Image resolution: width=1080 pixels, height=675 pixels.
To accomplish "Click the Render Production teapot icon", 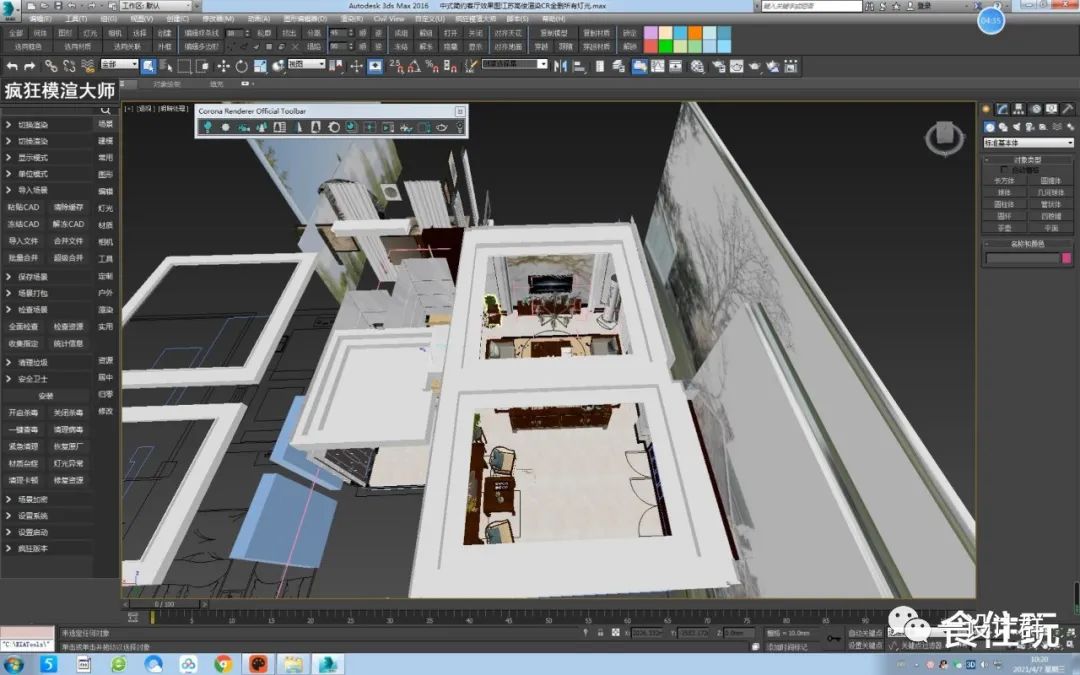I will [755, 66].
